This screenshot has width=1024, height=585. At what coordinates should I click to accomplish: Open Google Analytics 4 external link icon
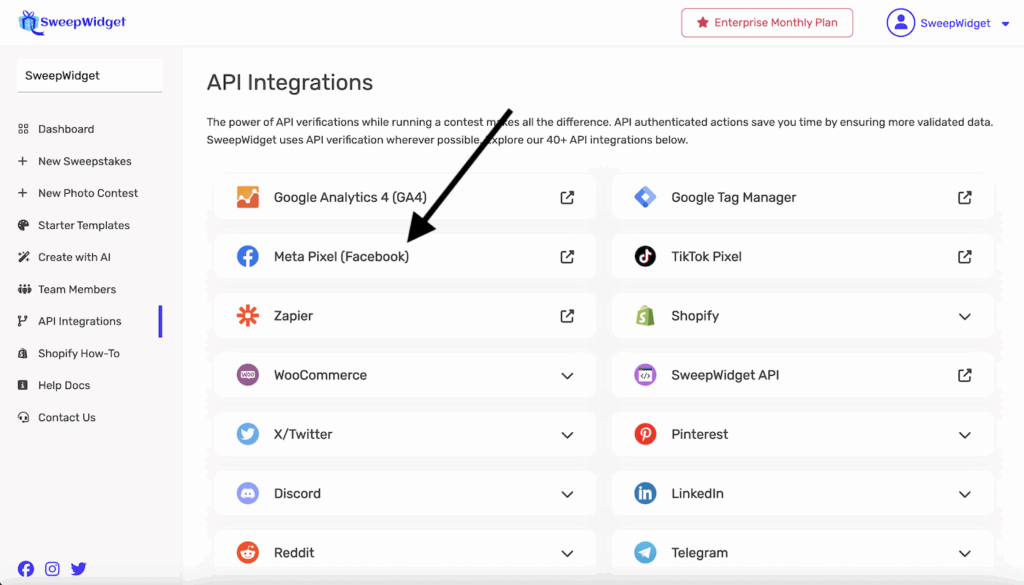coord(567,198)
